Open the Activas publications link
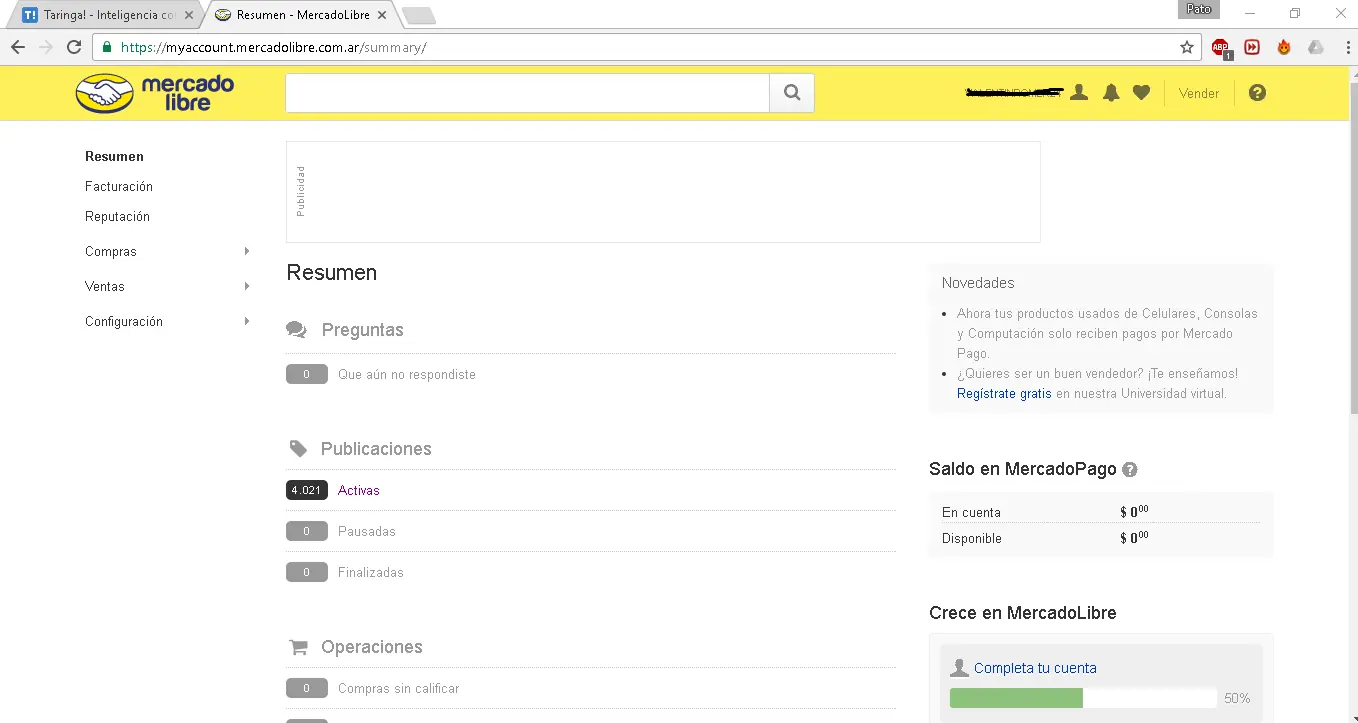Image resolution: width=1358 pixels, height=723 pixels. 359,490
